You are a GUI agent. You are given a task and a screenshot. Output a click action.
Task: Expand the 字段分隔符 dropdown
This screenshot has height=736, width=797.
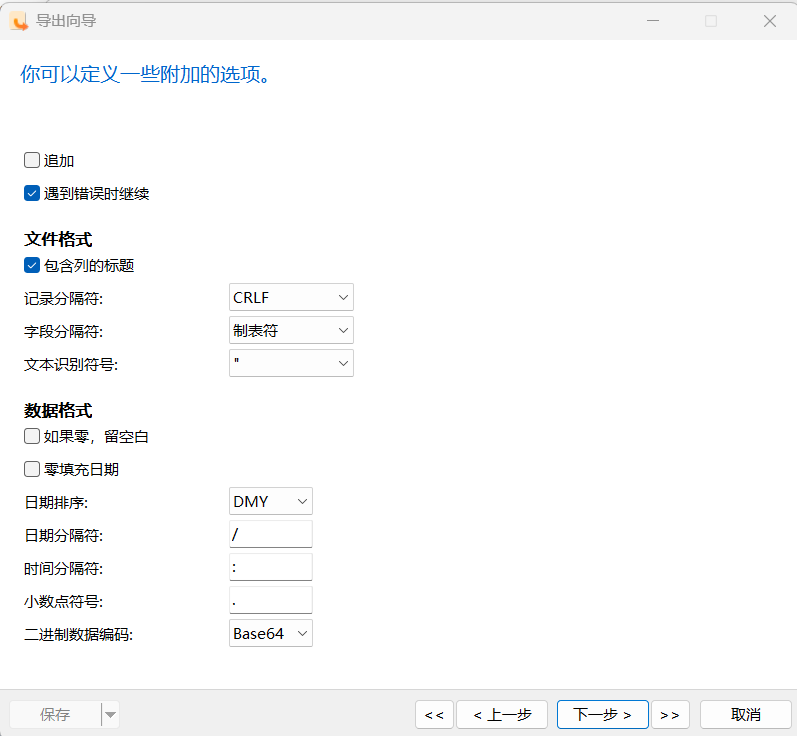pos(291,330)
